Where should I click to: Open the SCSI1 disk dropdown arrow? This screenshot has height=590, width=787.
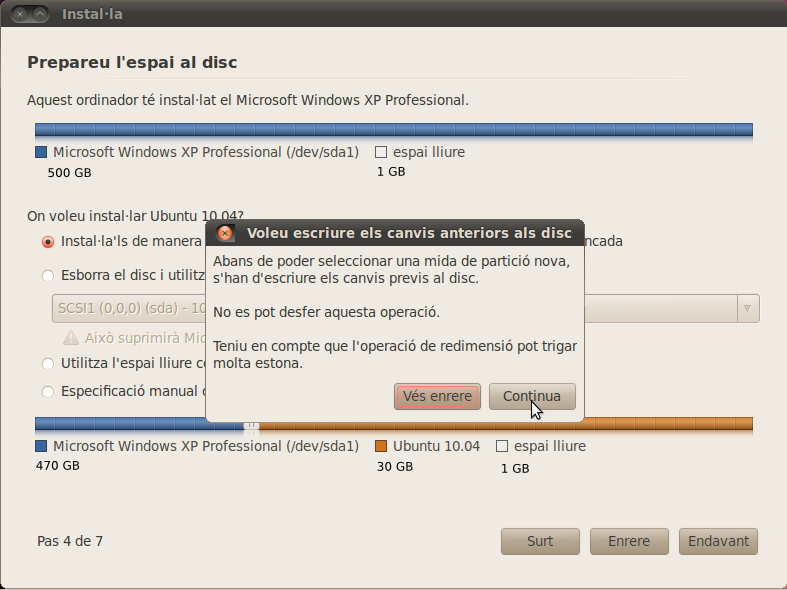(748, 309)
